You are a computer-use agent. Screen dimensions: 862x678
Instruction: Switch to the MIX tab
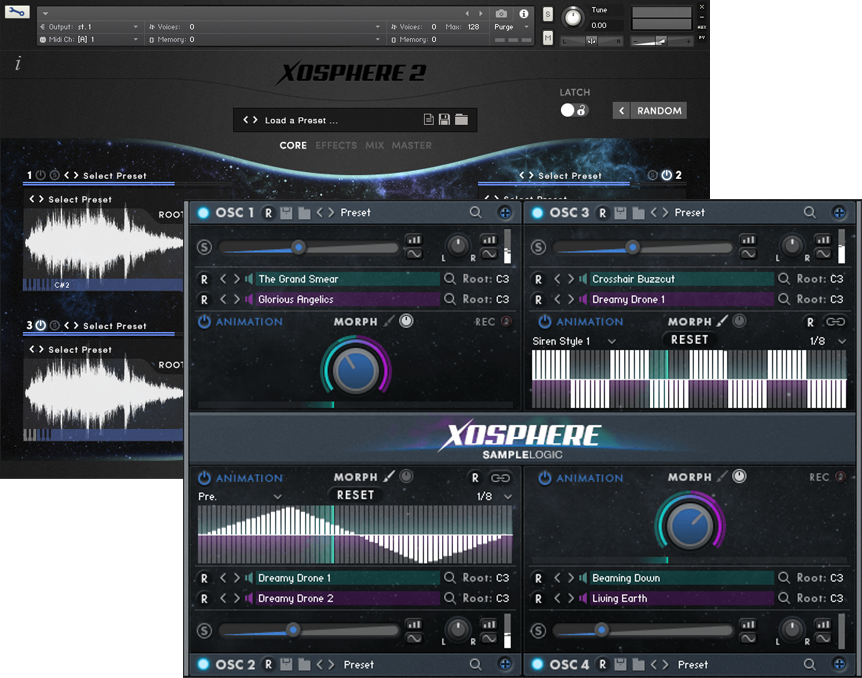374,146
